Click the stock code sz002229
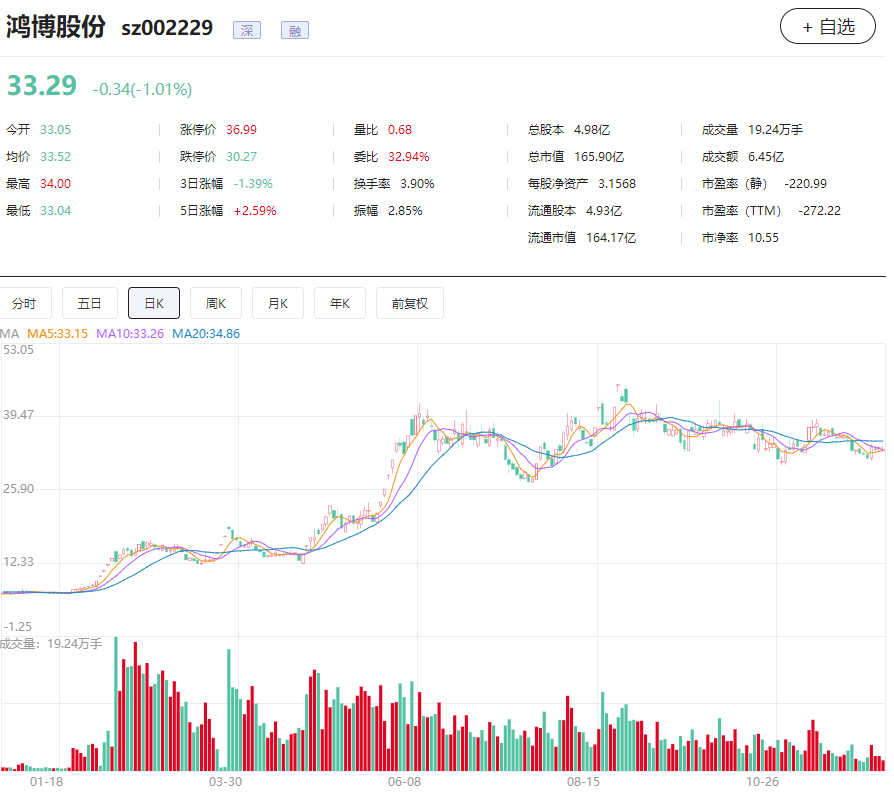Viewport: 894px width, 793px height. pyautogui.click(x=167, y=28)
